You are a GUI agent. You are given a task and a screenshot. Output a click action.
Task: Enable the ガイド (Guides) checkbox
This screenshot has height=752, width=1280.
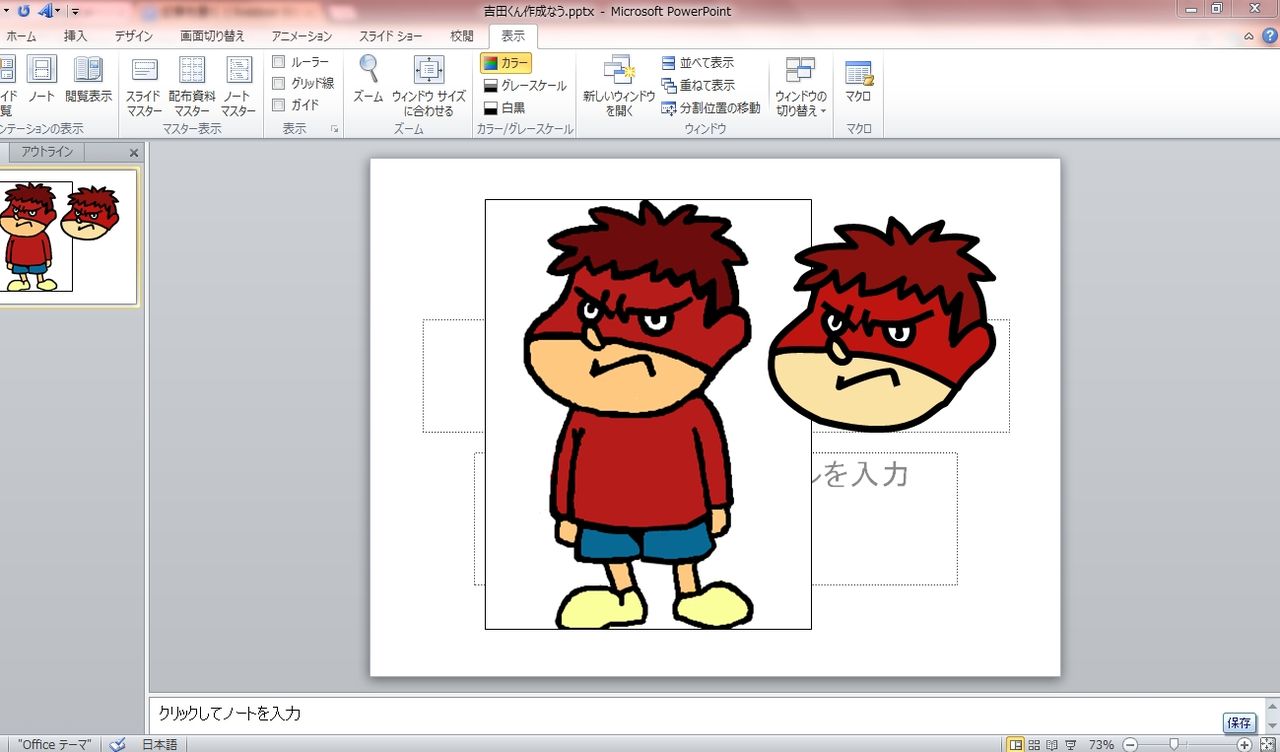tap(279, 105)
